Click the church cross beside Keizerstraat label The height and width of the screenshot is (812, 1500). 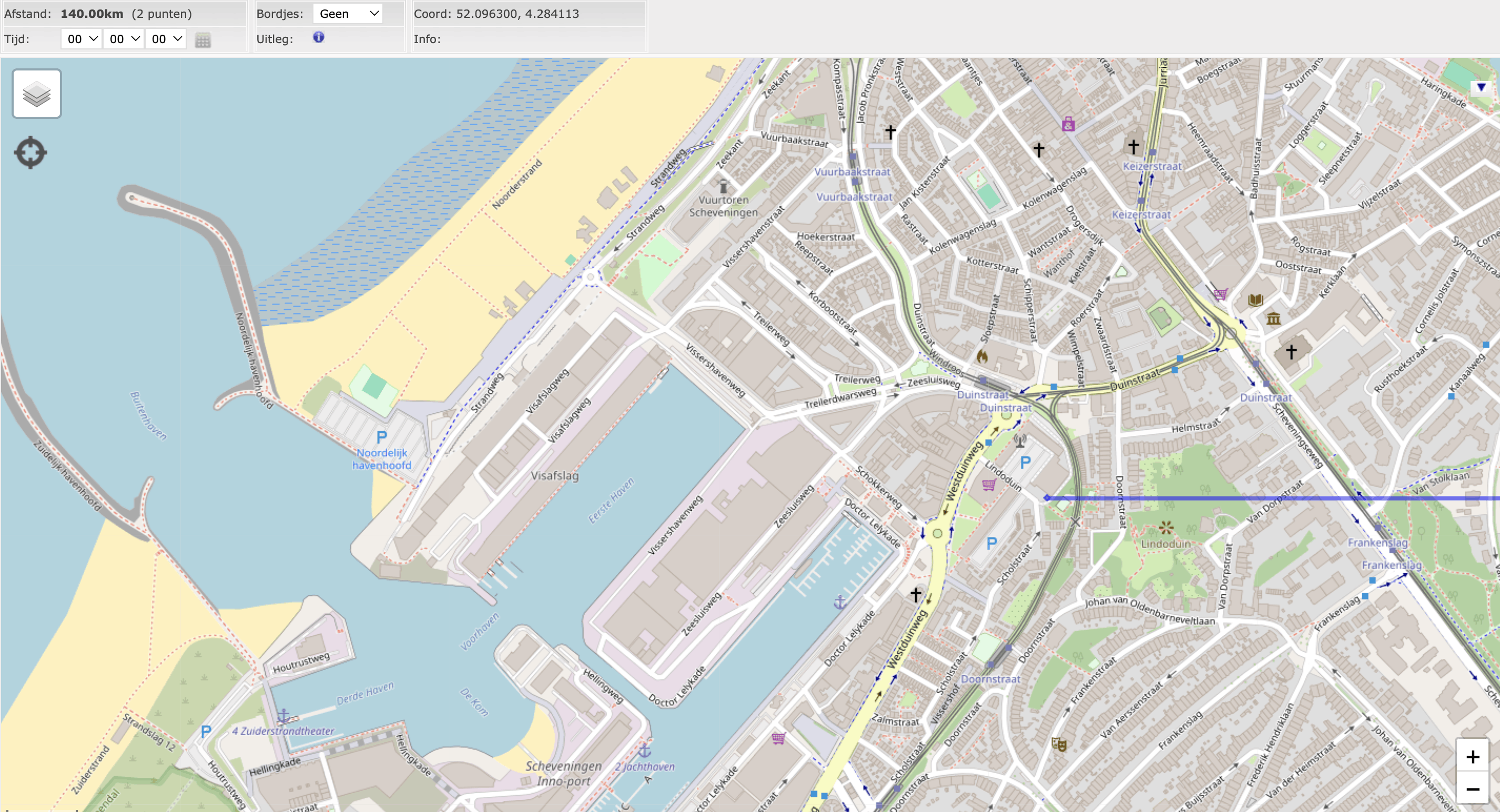tap(1133, 146)
